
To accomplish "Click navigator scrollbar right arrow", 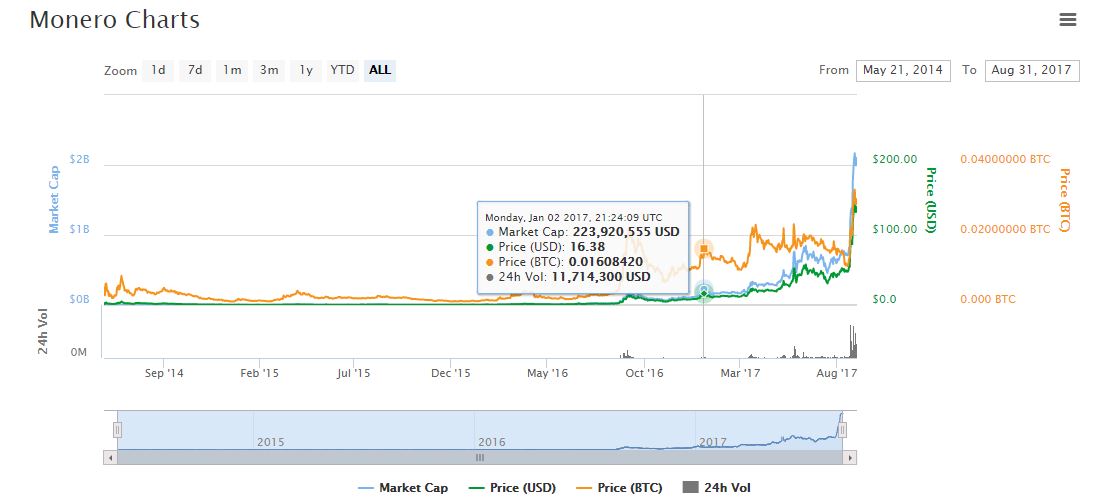I will tap(850, 457).
